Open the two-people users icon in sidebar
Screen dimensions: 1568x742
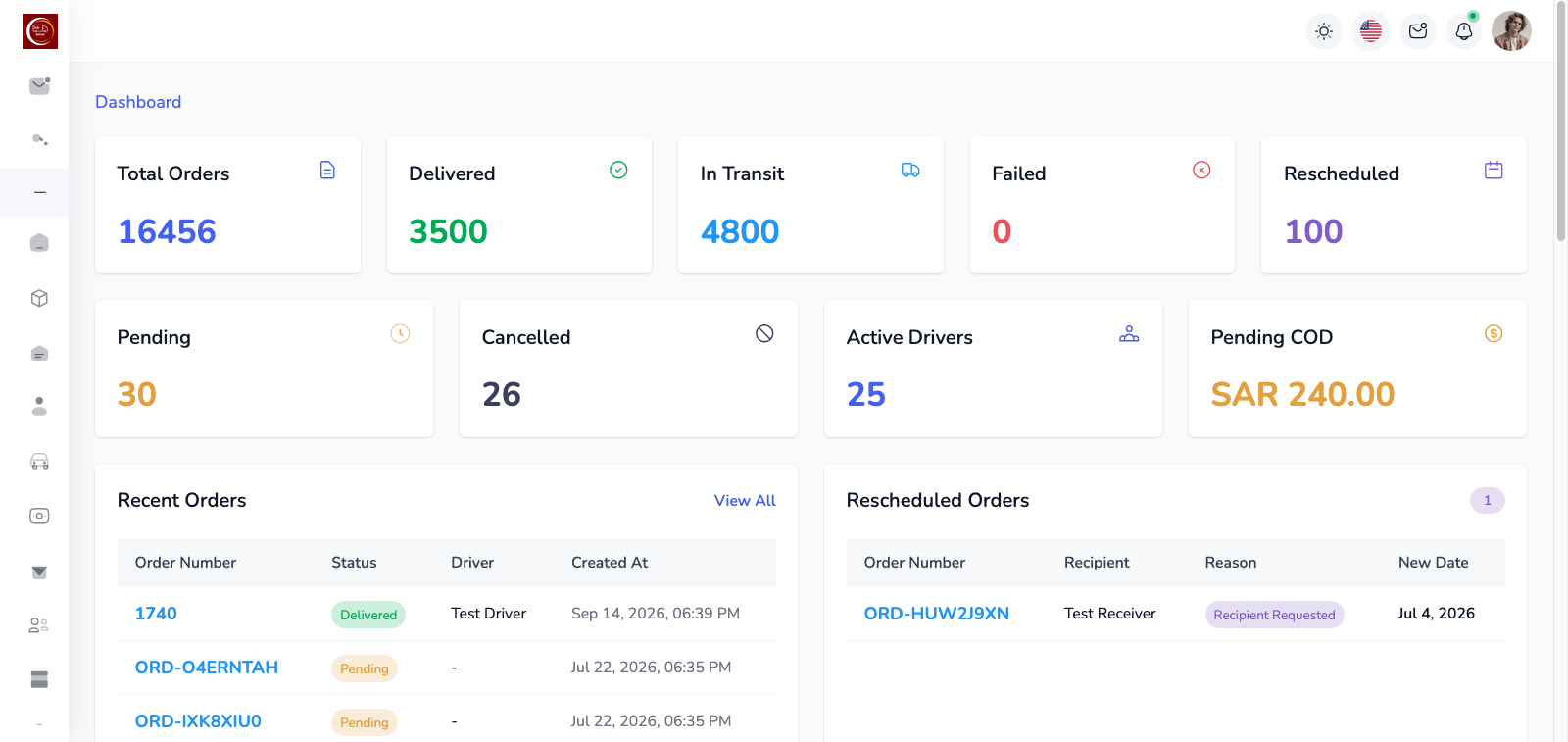pos(39,625)
